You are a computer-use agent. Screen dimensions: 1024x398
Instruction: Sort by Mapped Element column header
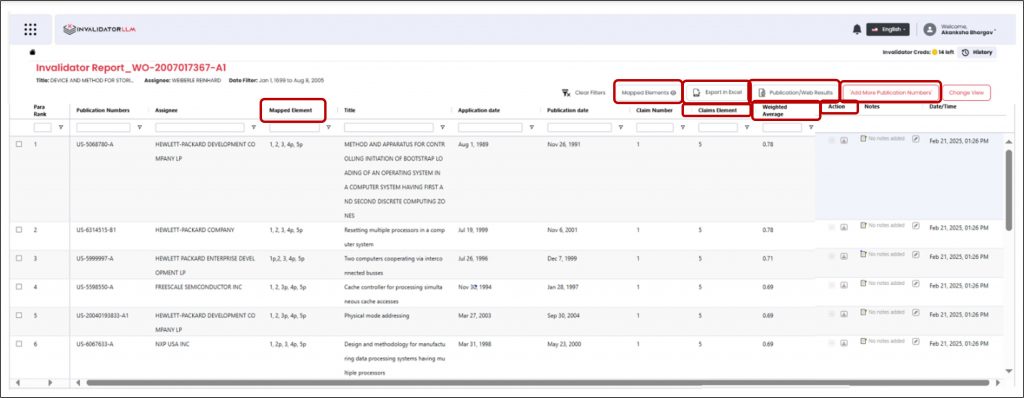coord(291,110)
